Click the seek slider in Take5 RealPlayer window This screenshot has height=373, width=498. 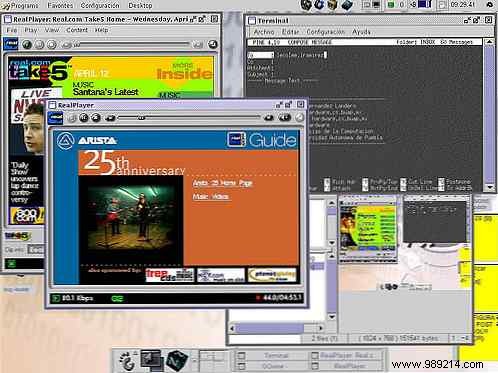(x=132, y=44)
